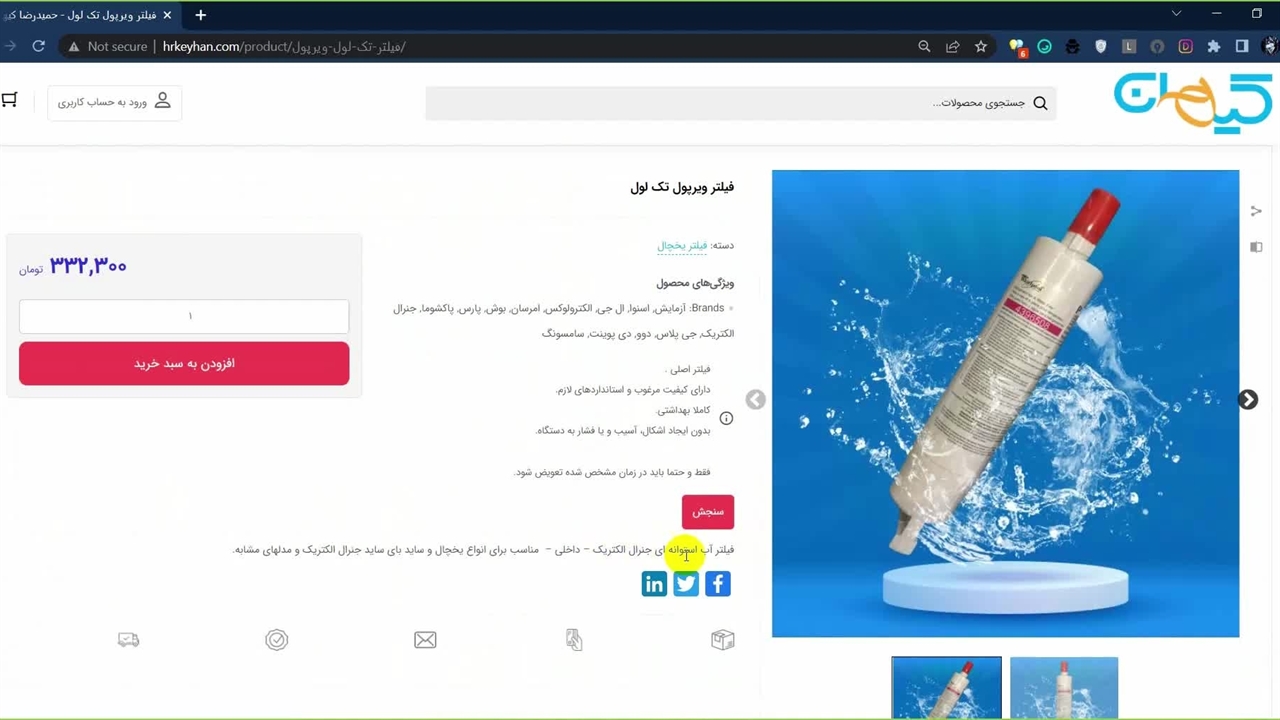Share product on Facebook icon
The width and height of the screenshot is (1280, 720).
[718, 584]
